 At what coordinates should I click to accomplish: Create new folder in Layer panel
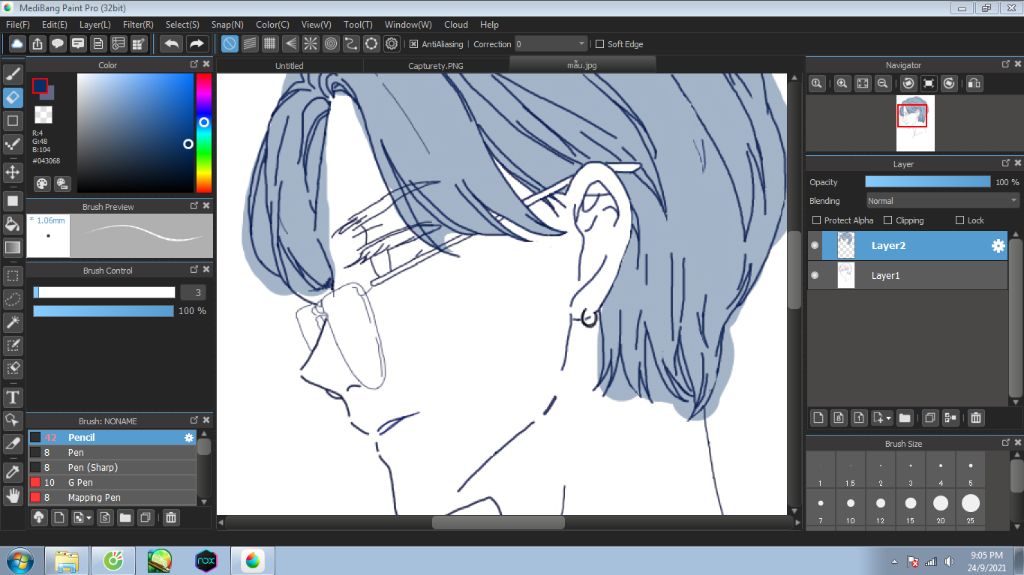point(904,418)
